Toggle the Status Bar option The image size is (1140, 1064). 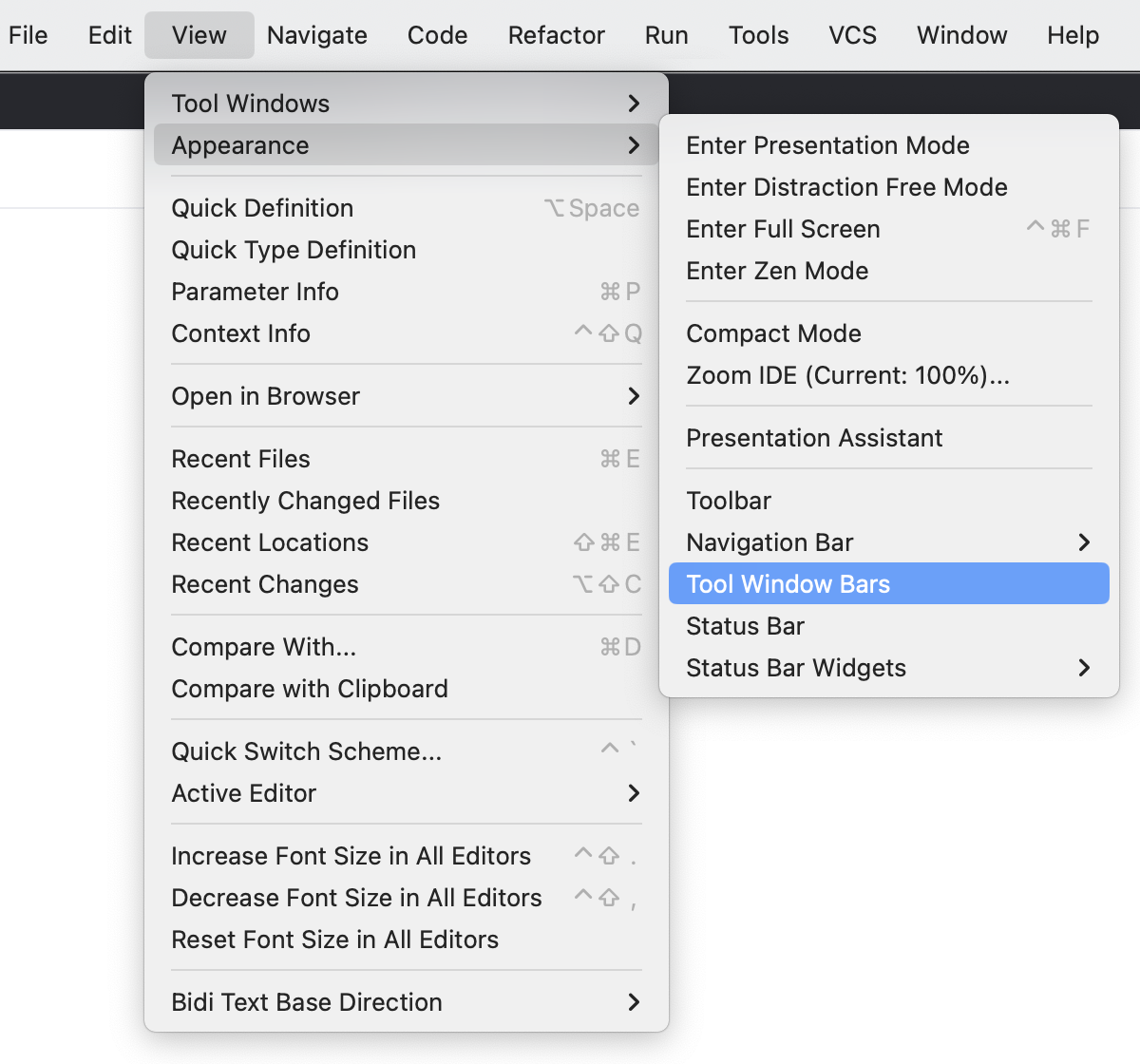pyautogui.click(x=746, y=626)
